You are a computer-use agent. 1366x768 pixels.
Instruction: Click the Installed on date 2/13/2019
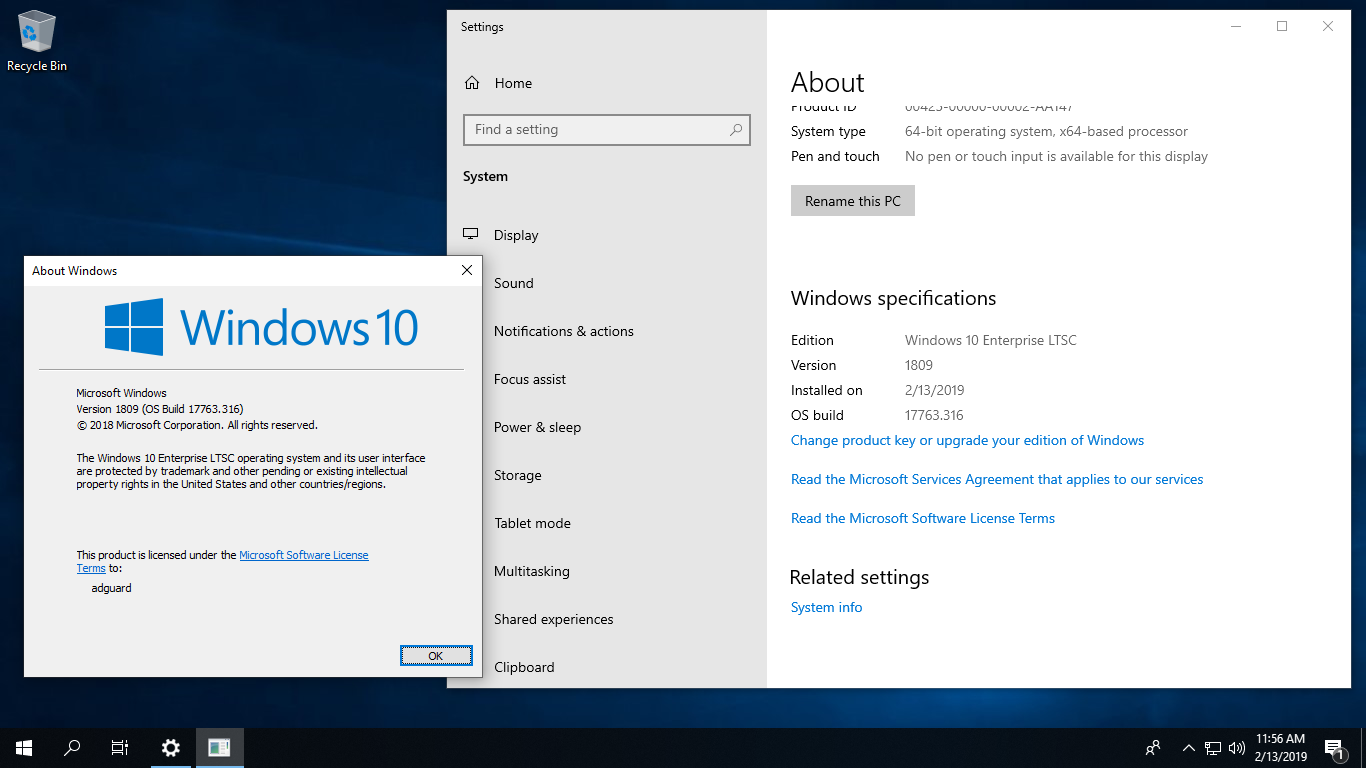(935, 390)
